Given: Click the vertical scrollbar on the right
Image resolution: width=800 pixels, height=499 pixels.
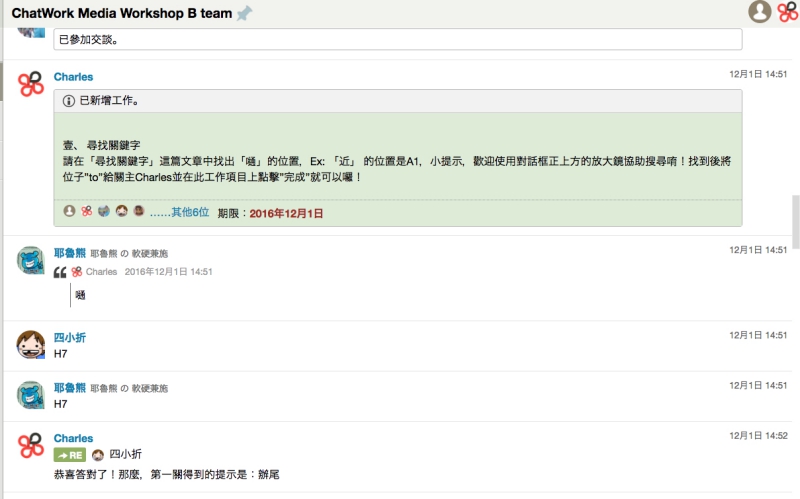Looking at the screenshot, I should point(795,220).
